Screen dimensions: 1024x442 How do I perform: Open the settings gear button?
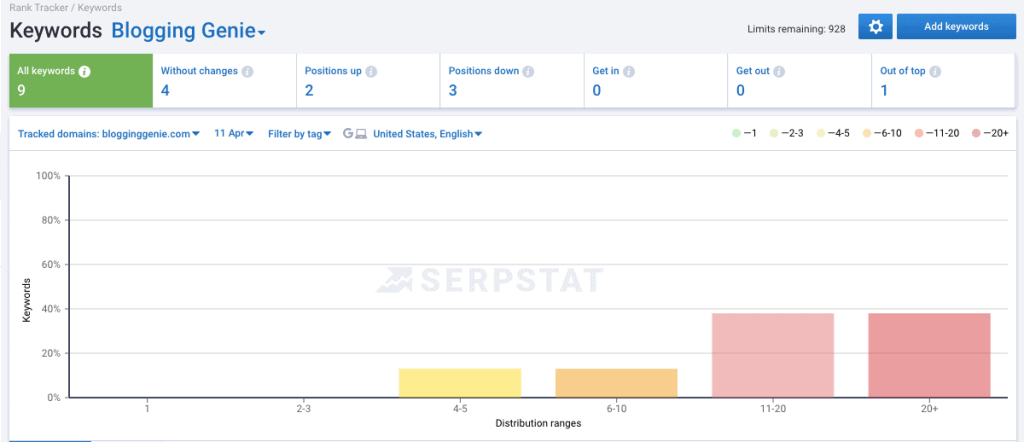coord(875,27)
